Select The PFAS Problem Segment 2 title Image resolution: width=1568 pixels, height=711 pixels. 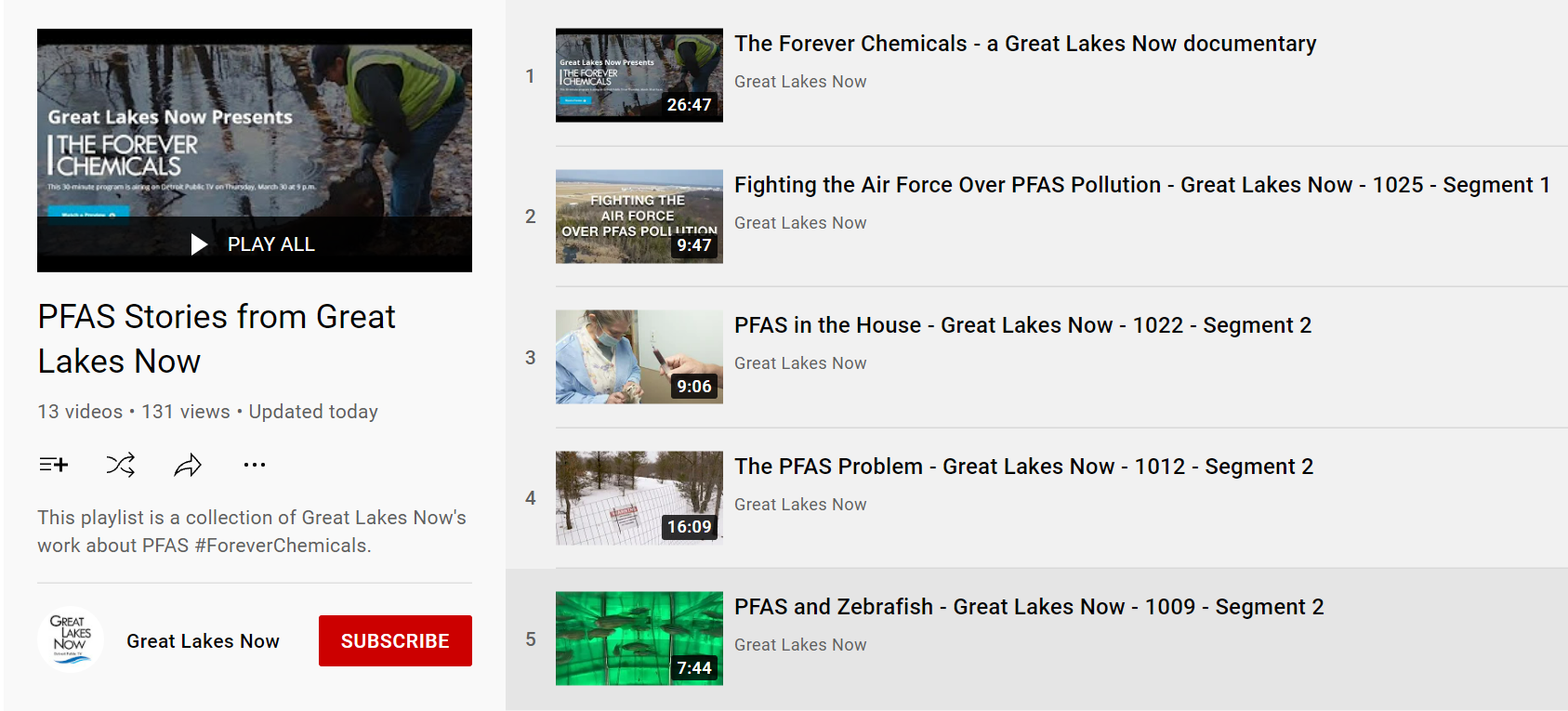(1023, 467)
